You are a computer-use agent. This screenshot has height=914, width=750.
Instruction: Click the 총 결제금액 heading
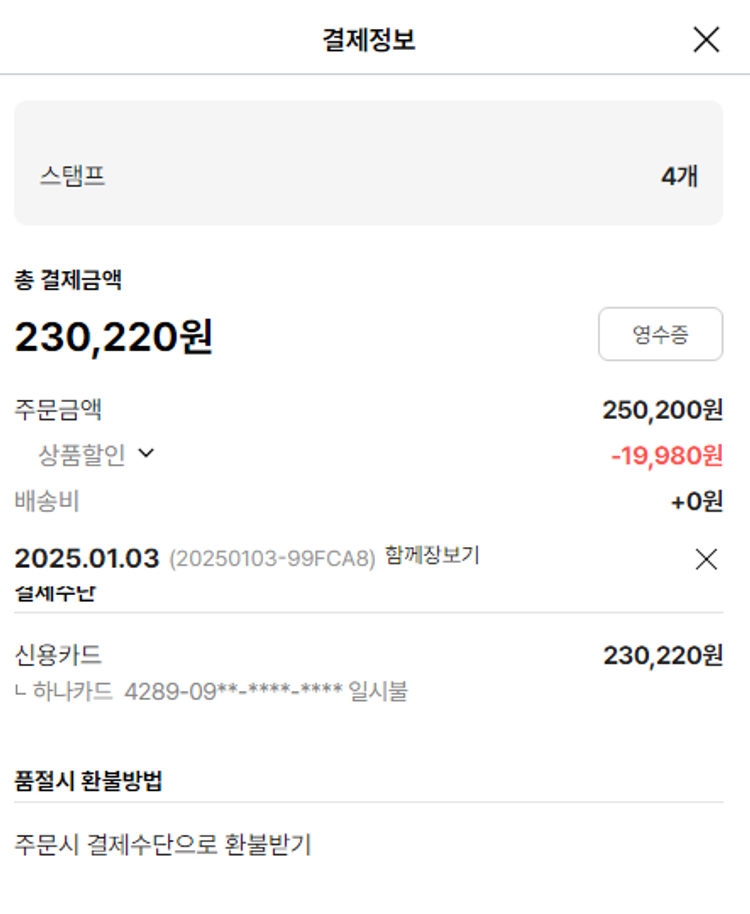pyautogui.click(x=68, y=281)
